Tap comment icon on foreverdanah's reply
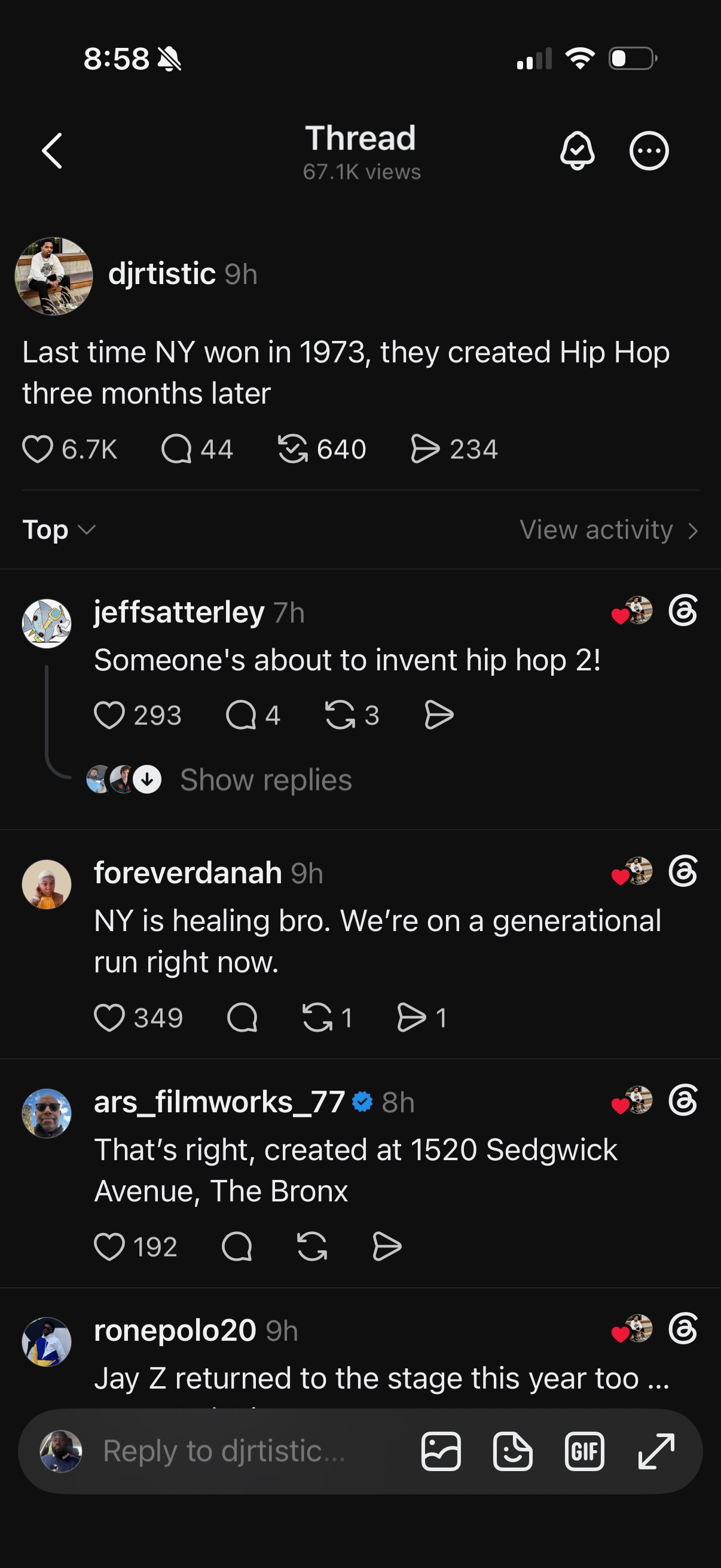Image resolution: width=721 pixels, height=1568 pixels. pos(242,1017)
